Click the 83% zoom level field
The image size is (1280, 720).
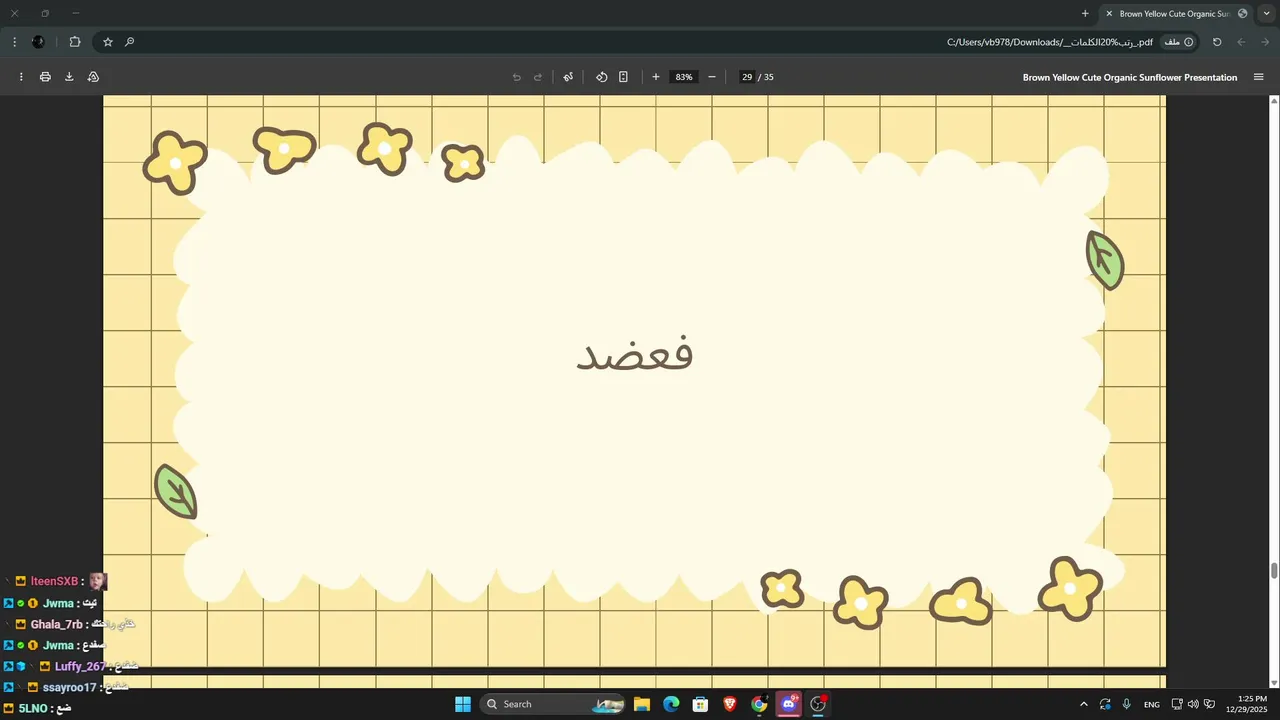point(684,77)
